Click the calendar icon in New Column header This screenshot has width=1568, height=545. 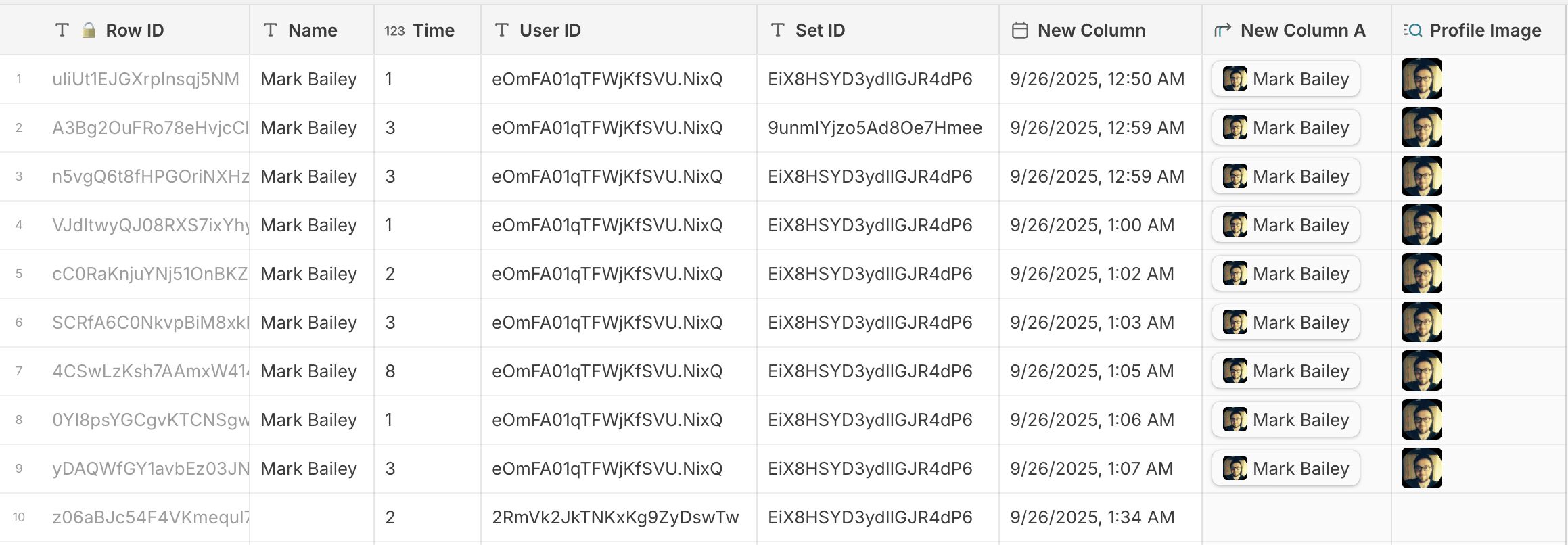pyautogui.click(x=1020, y=30)
